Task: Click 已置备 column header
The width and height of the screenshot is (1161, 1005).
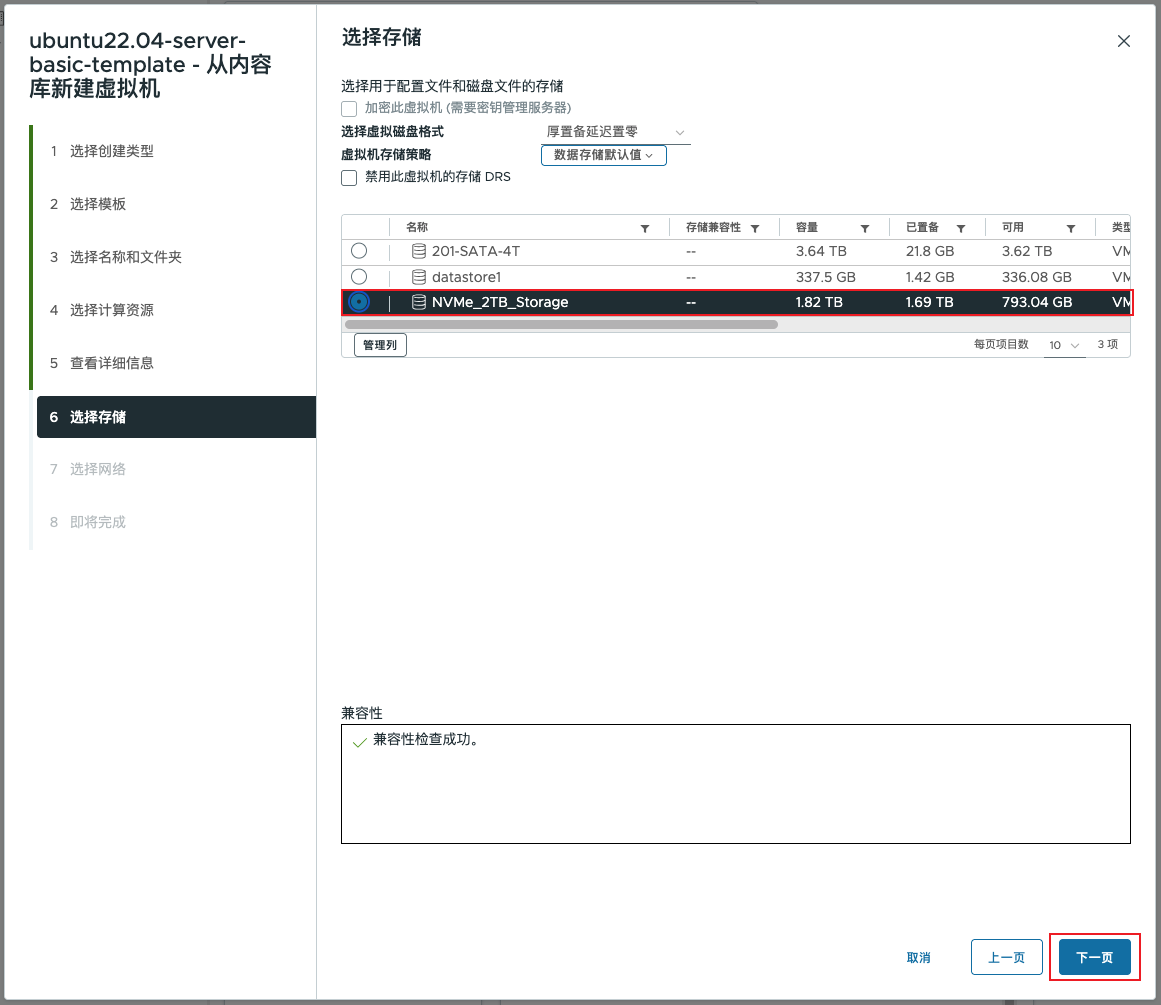Action: [923, 227]
